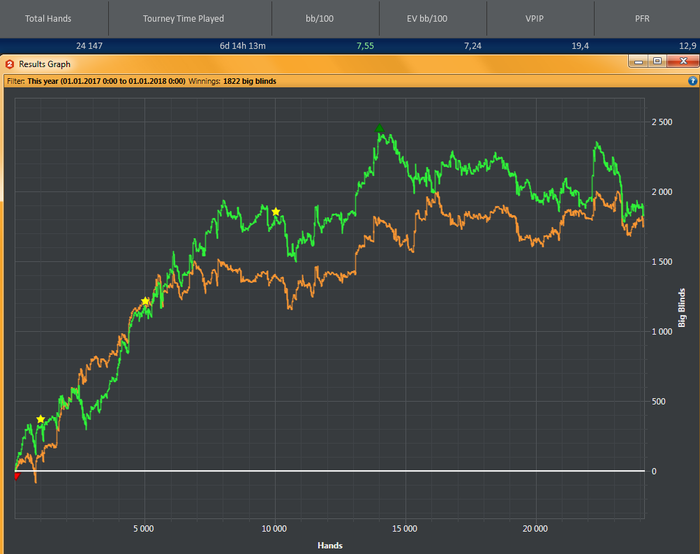Screen dimensions: 700x554
Task: Click the 'Hands' horizontal axis label
Action: pyautogui.click(x=330, y=546)
